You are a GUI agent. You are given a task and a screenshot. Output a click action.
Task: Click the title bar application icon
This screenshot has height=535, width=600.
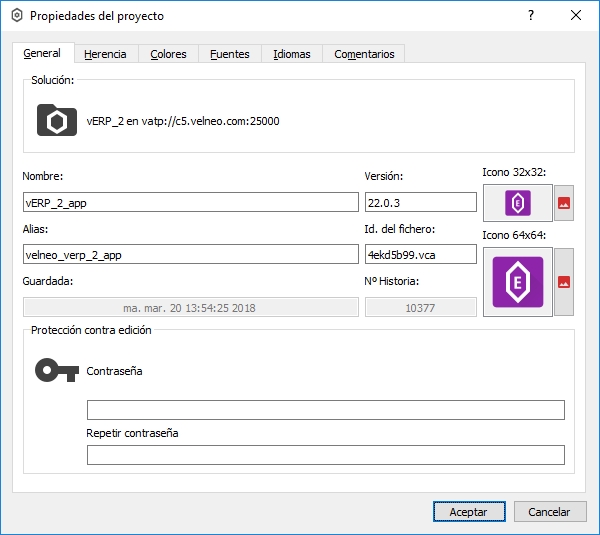tap(16, 16)
